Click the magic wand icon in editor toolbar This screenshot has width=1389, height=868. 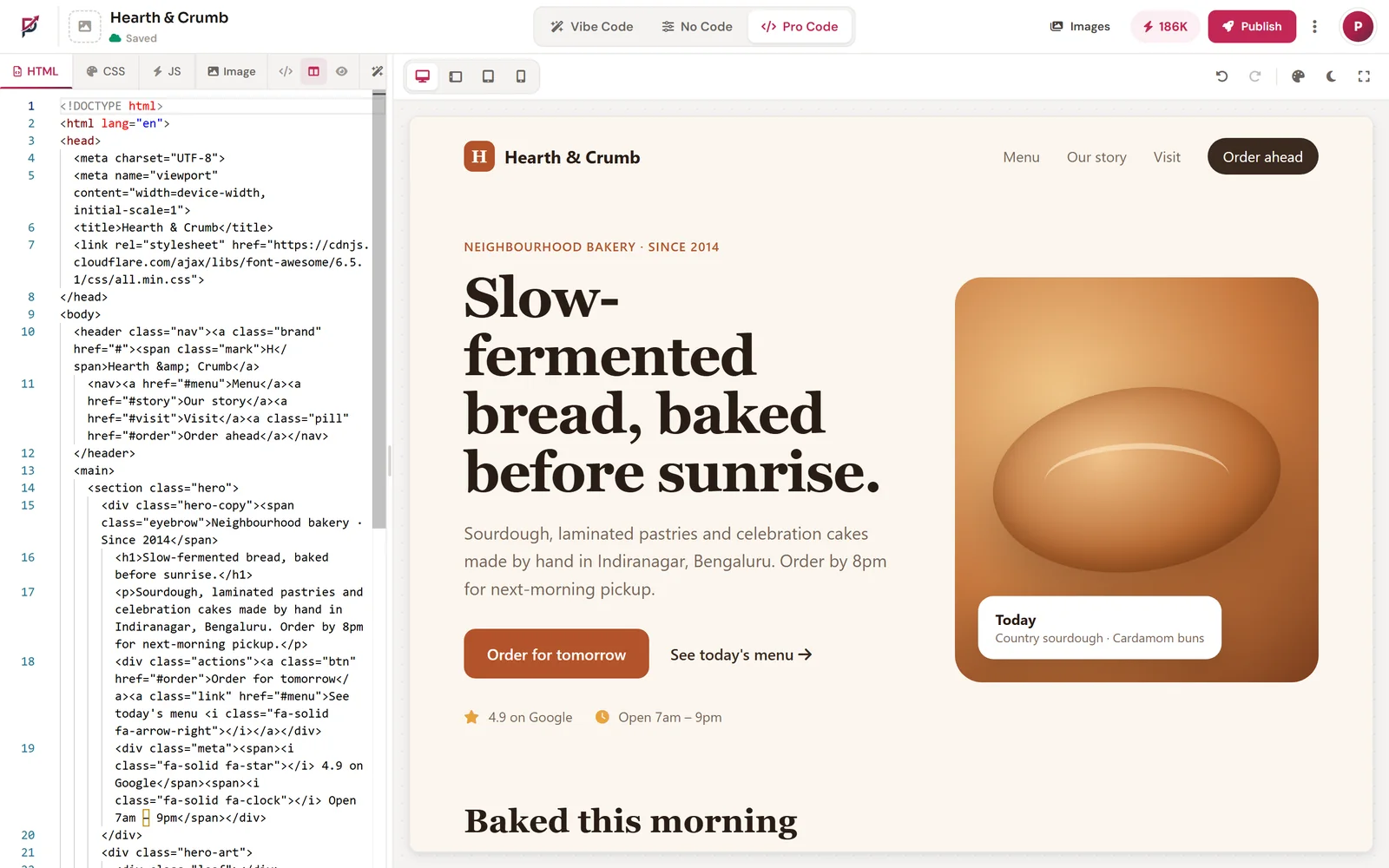click(377, 71)
